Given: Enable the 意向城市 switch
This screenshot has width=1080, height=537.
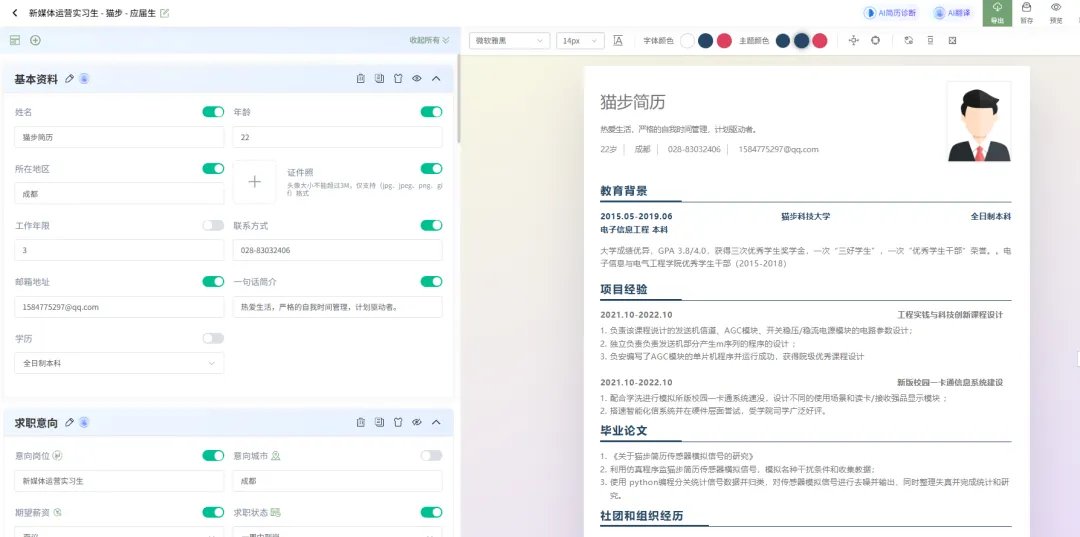Looking at the screenshot, I should point(431,455).
